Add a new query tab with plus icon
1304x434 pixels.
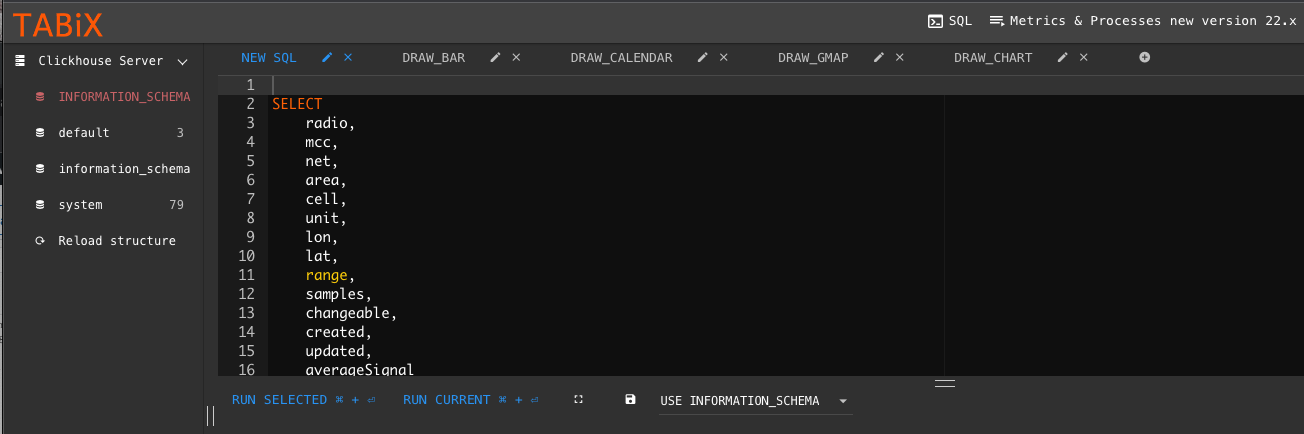(1145, 58)
